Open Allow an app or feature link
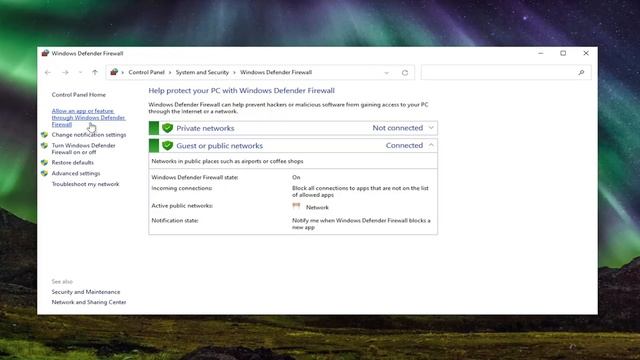 point(88,118)
